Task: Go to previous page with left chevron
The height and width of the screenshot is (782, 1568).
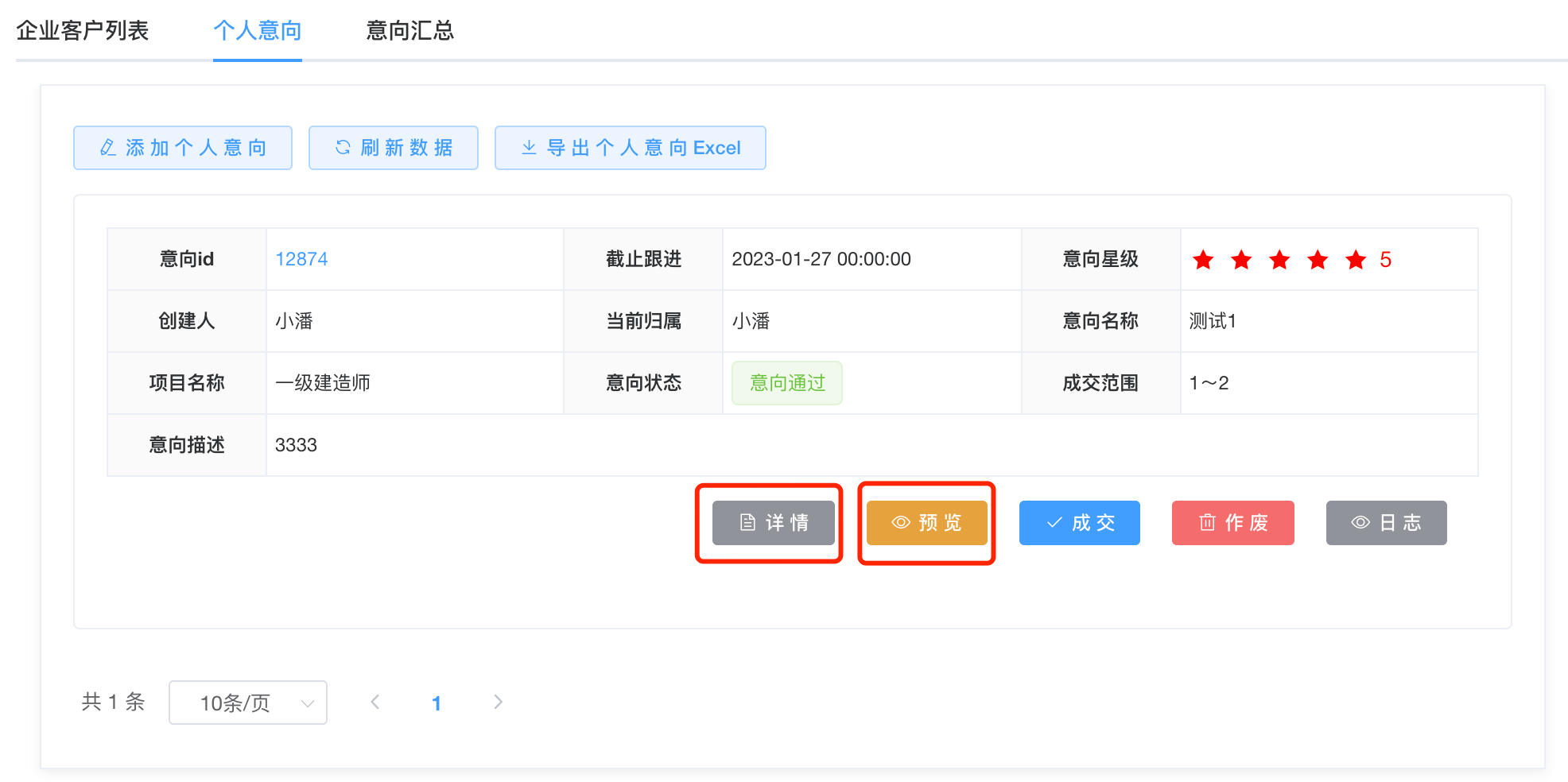Action: pyautogui.click(x=375, y=702)
